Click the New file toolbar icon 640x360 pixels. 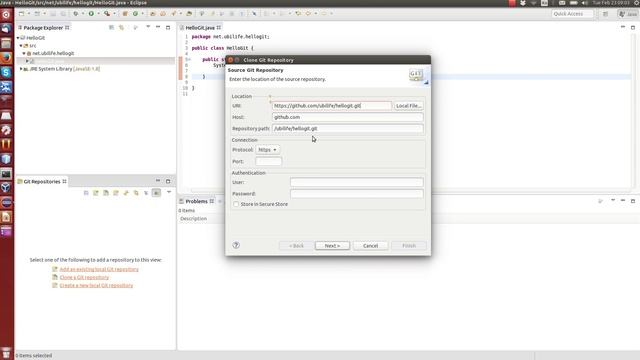22,13
